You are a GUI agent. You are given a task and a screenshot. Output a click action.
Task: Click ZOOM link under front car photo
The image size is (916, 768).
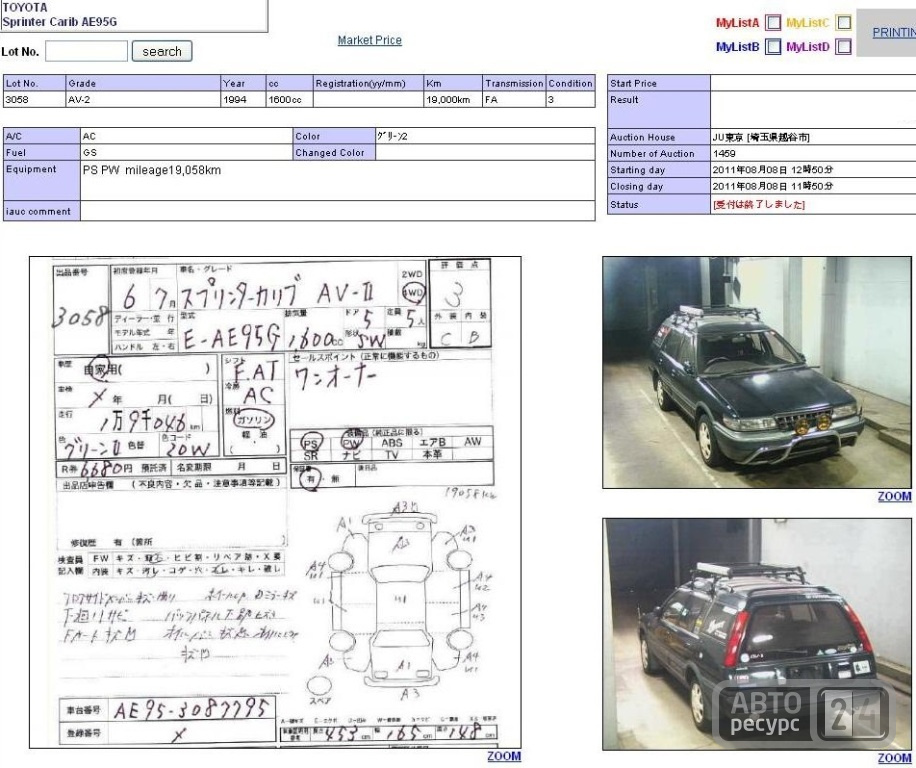[x=894, y=496]
